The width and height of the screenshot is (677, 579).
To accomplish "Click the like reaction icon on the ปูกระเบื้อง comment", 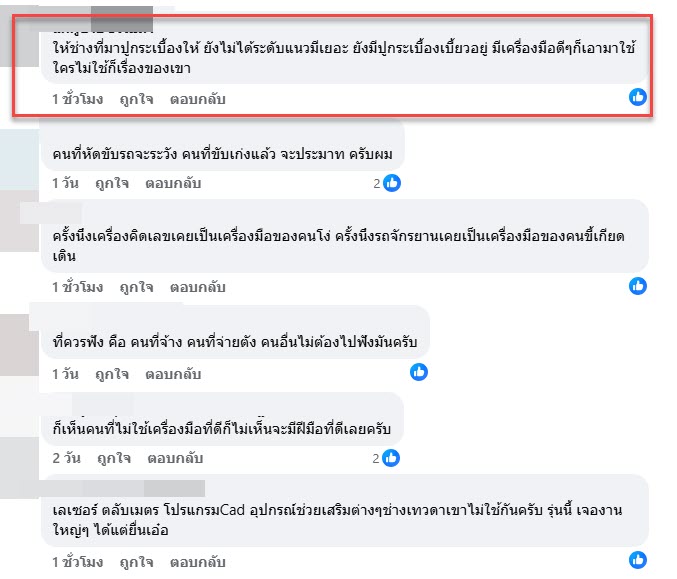I will tap(637, 97).
